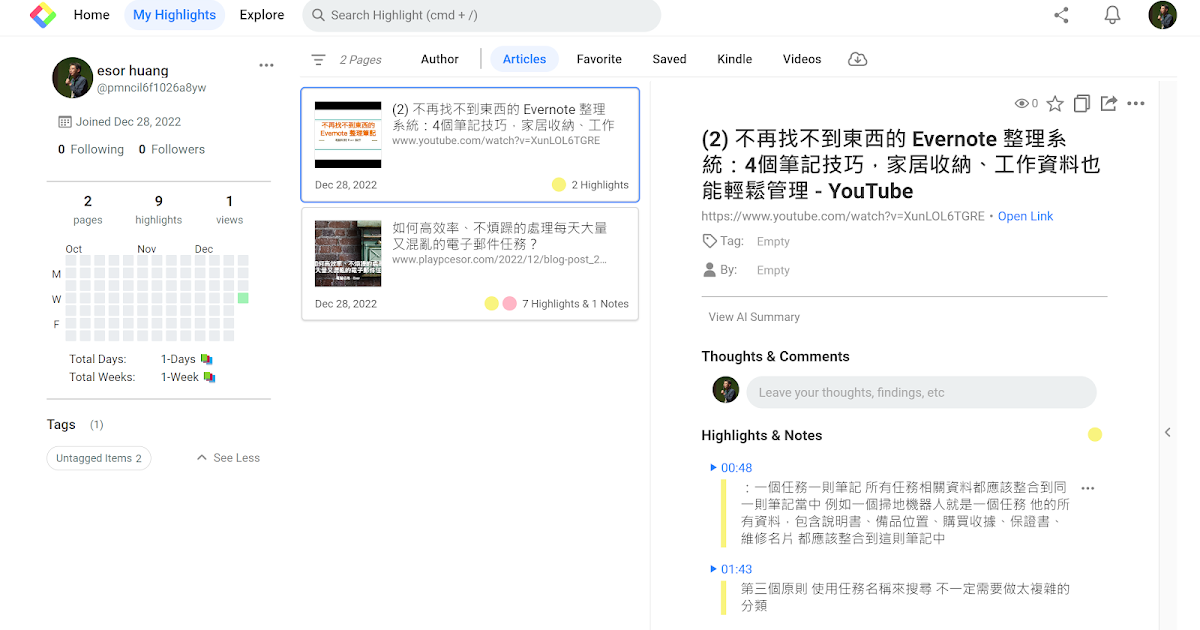This screenshot has height=630, width=1200.
Task: Open profile more options beside esor huang
Action: (x=266, y=65)
